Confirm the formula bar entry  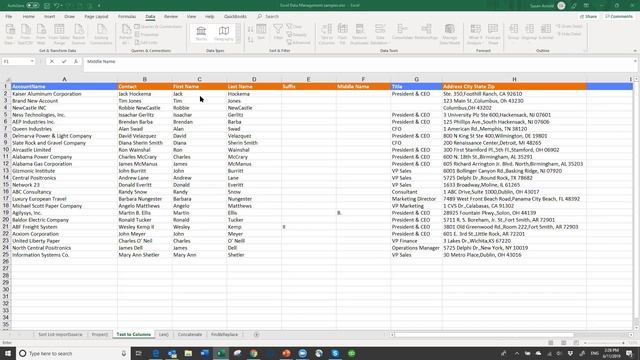[64, 61]
